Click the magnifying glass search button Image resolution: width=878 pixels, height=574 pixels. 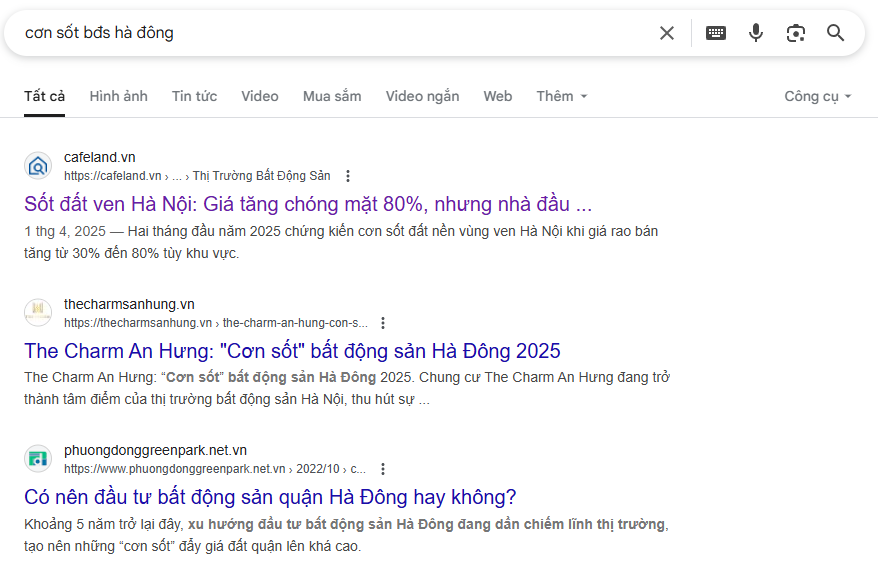836,33
